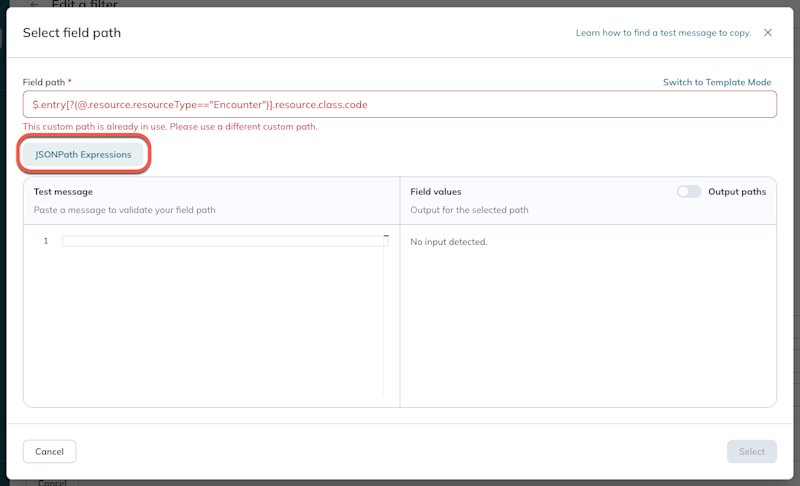
Task: Click the 'Select field path' title
Action: (x=72, y=33)
